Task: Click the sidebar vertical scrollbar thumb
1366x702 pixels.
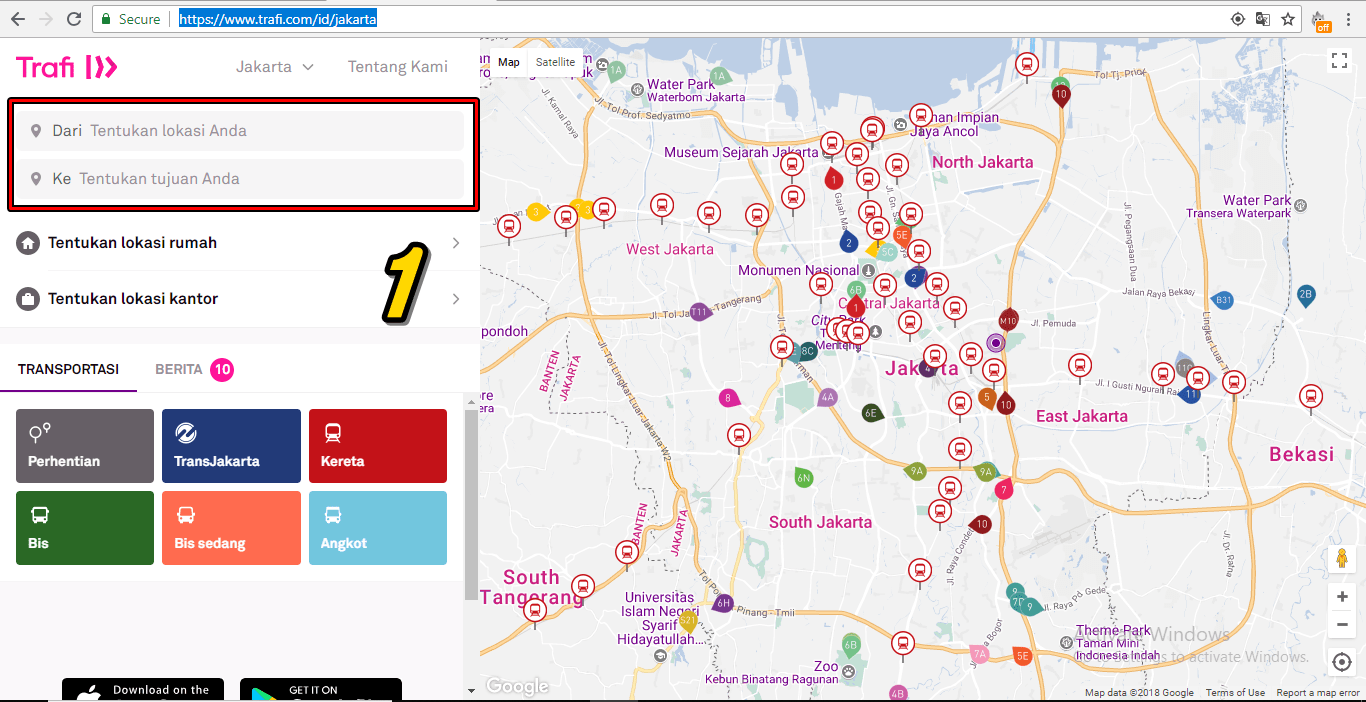Action: 471,505
